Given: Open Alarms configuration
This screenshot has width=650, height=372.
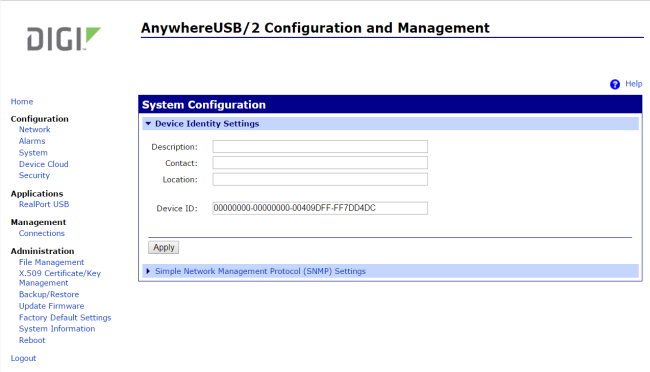Looking at the screenshot, I should (32, 141).
